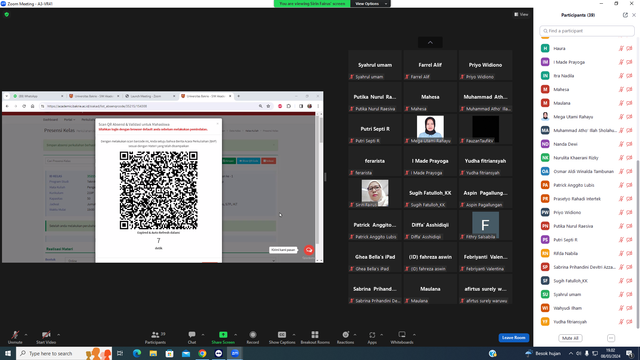Click the Windows taskbar search box
Screen dimensions: 640x360
(64, 353)
